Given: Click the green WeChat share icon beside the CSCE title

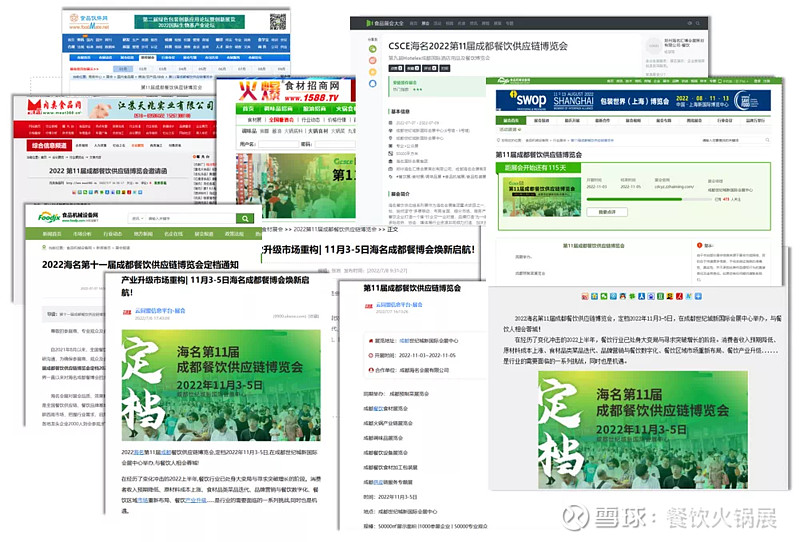Looking at the screenshot, I should [372, 49].
